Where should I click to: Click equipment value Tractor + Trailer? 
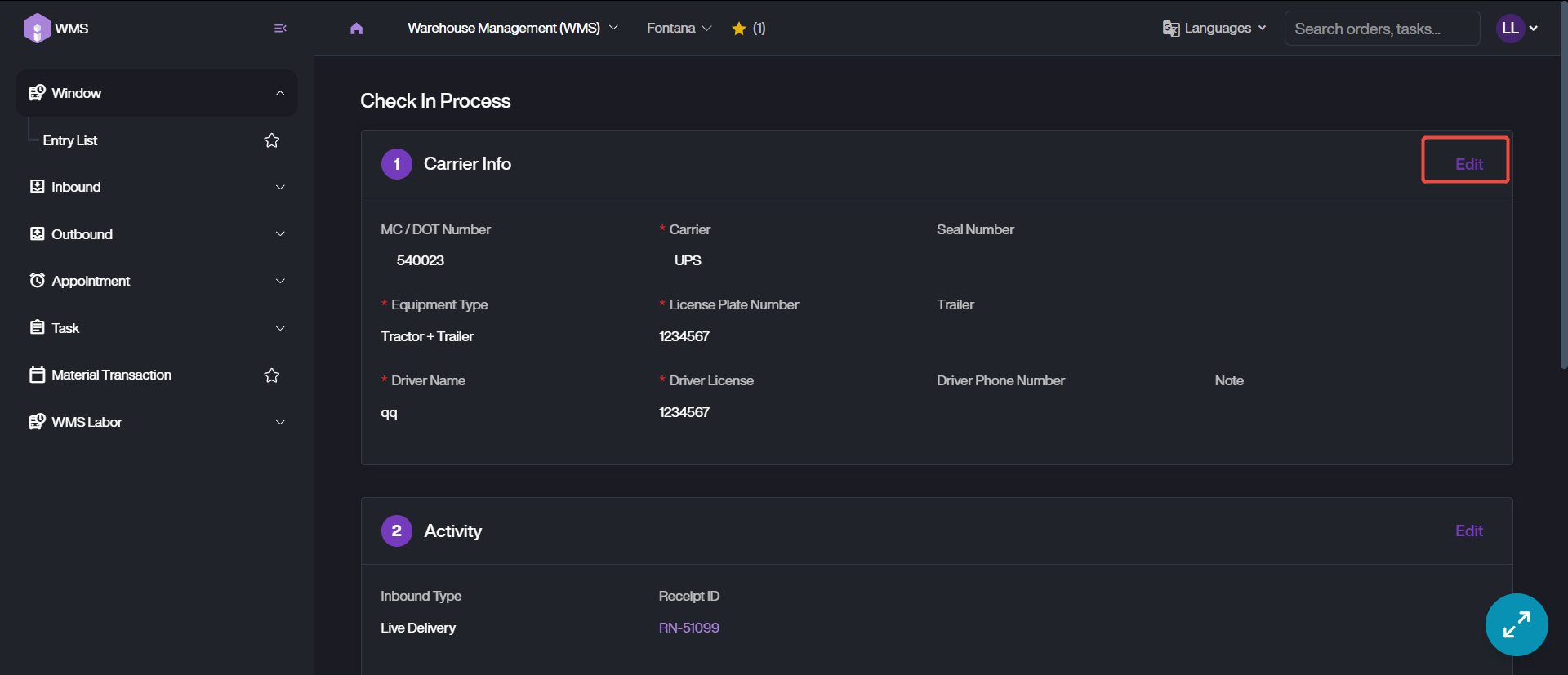coord(427,336)
